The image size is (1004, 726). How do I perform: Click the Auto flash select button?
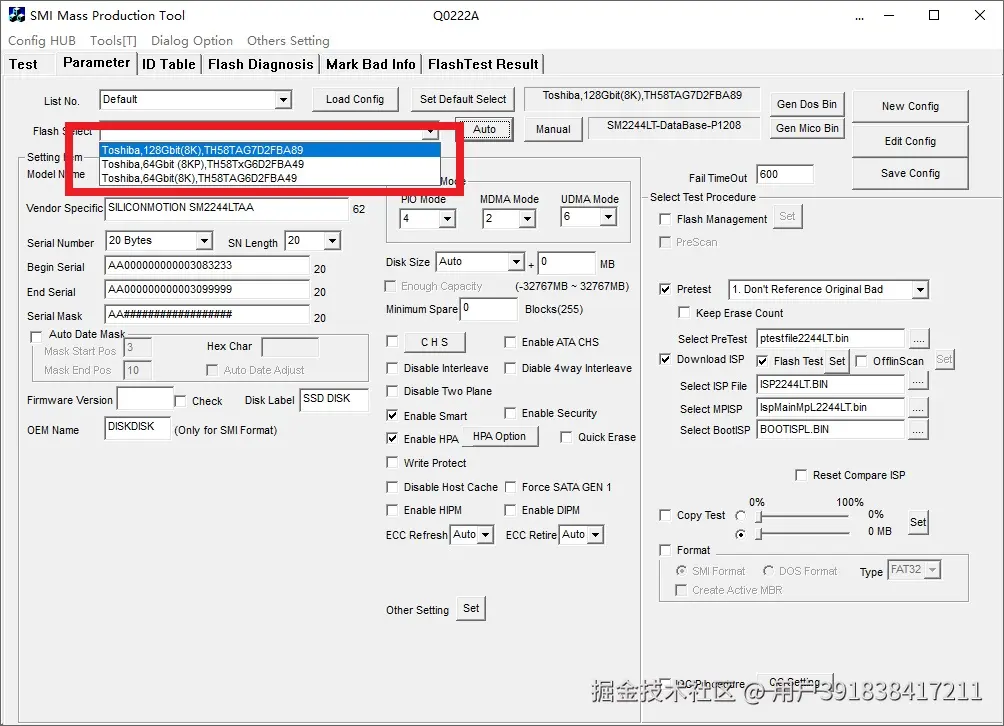tap(484, 129)
